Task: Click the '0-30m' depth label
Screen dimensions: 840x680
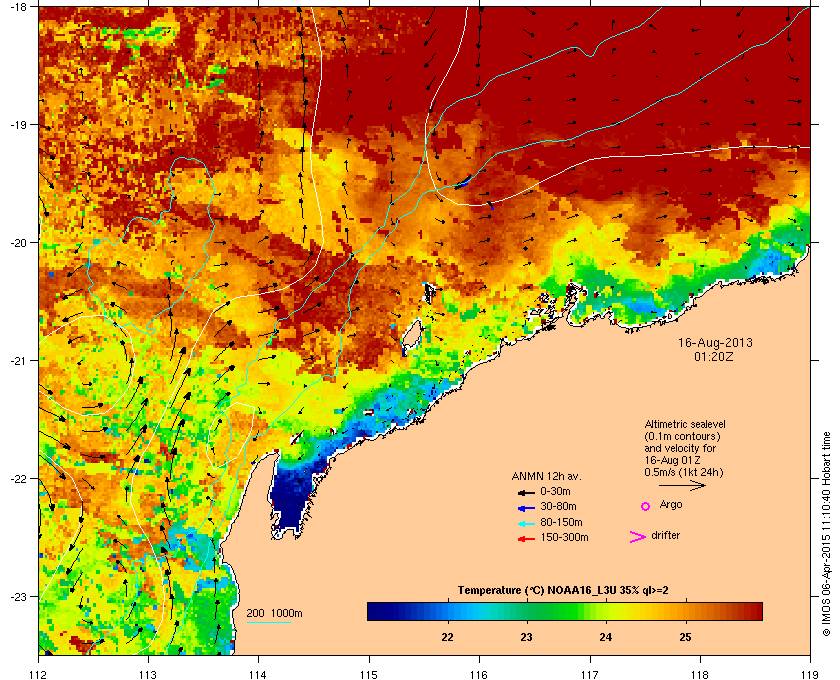Action: (x=556, y=491)
